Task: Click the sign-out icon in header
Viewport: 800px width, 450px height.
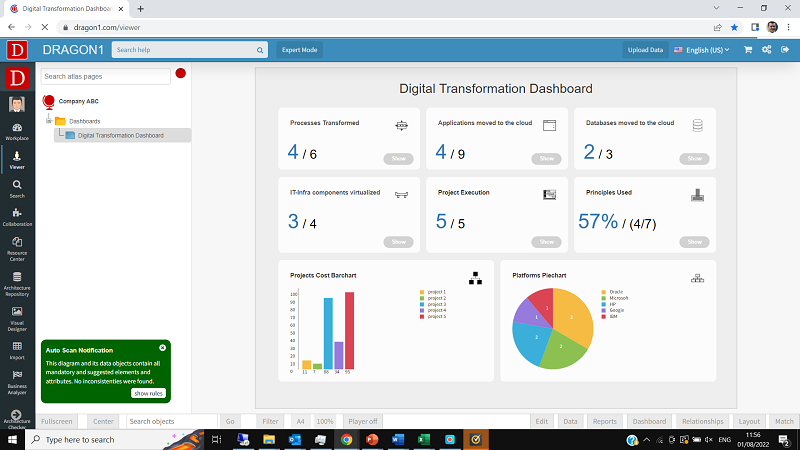Action: [785, 49]
